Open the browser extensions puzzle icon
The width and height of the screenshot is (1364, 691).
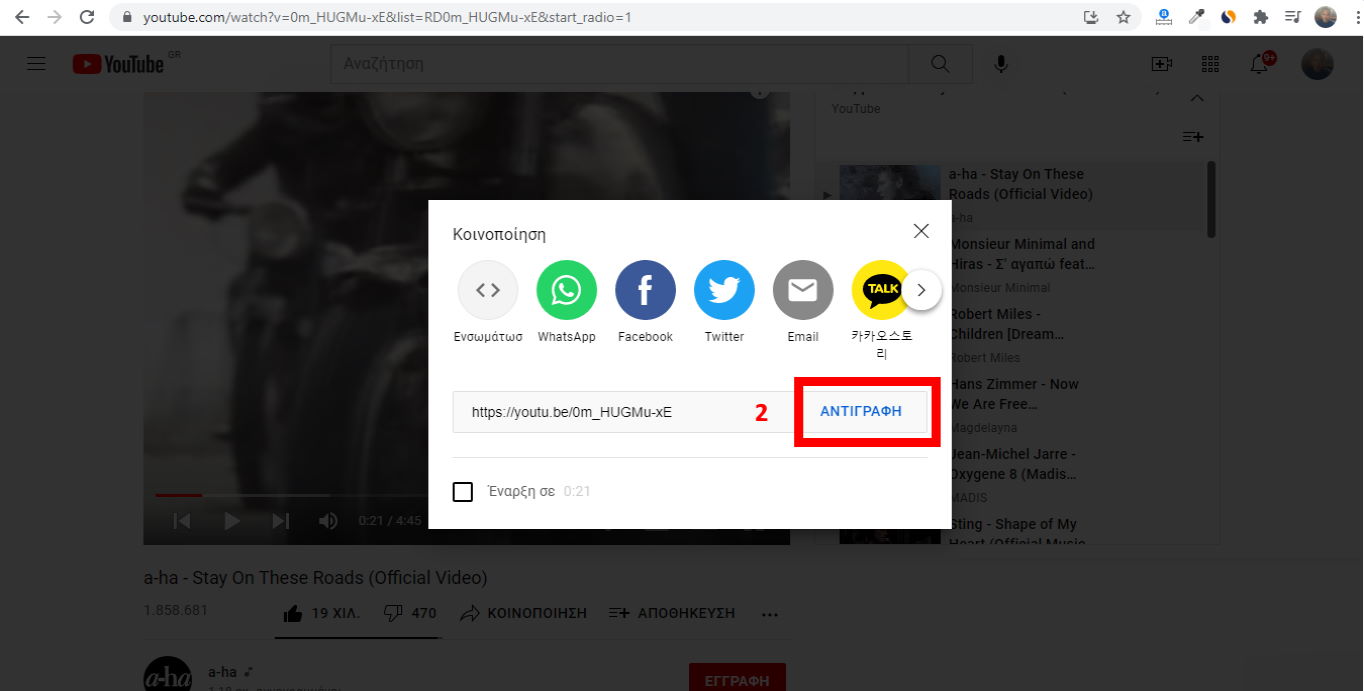pos(1260,17)
